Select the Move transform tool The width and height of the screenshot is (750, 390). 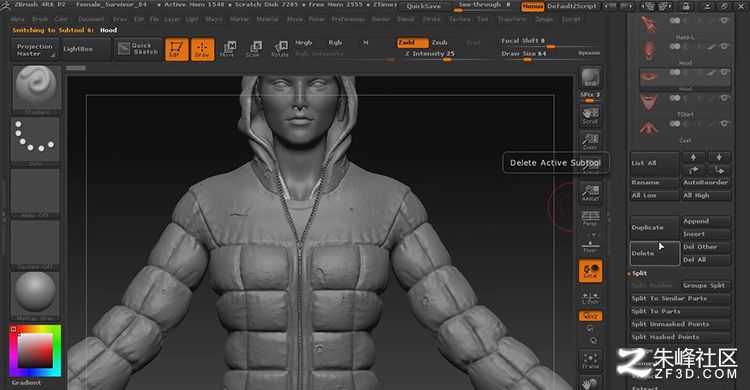228,49
